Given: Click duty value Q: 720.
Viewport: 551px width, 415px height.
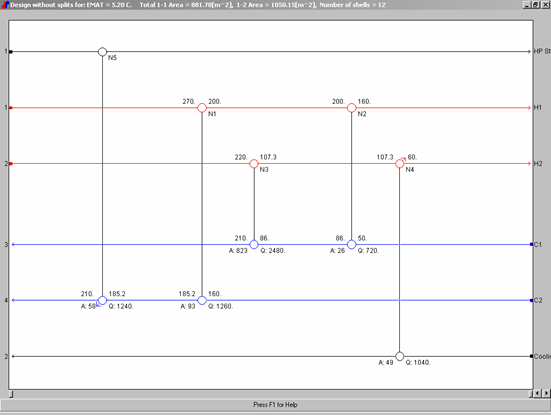Looking at the screenshot, I should tap(368, 251).
